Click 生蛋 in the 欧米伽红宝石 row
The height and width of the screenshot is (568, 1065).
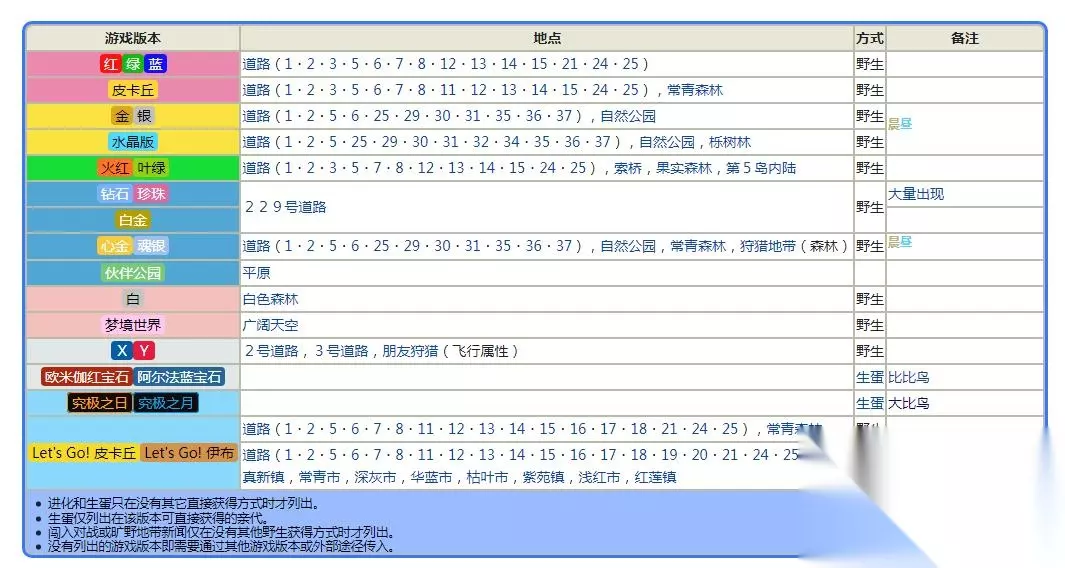(x=870, y=377)
